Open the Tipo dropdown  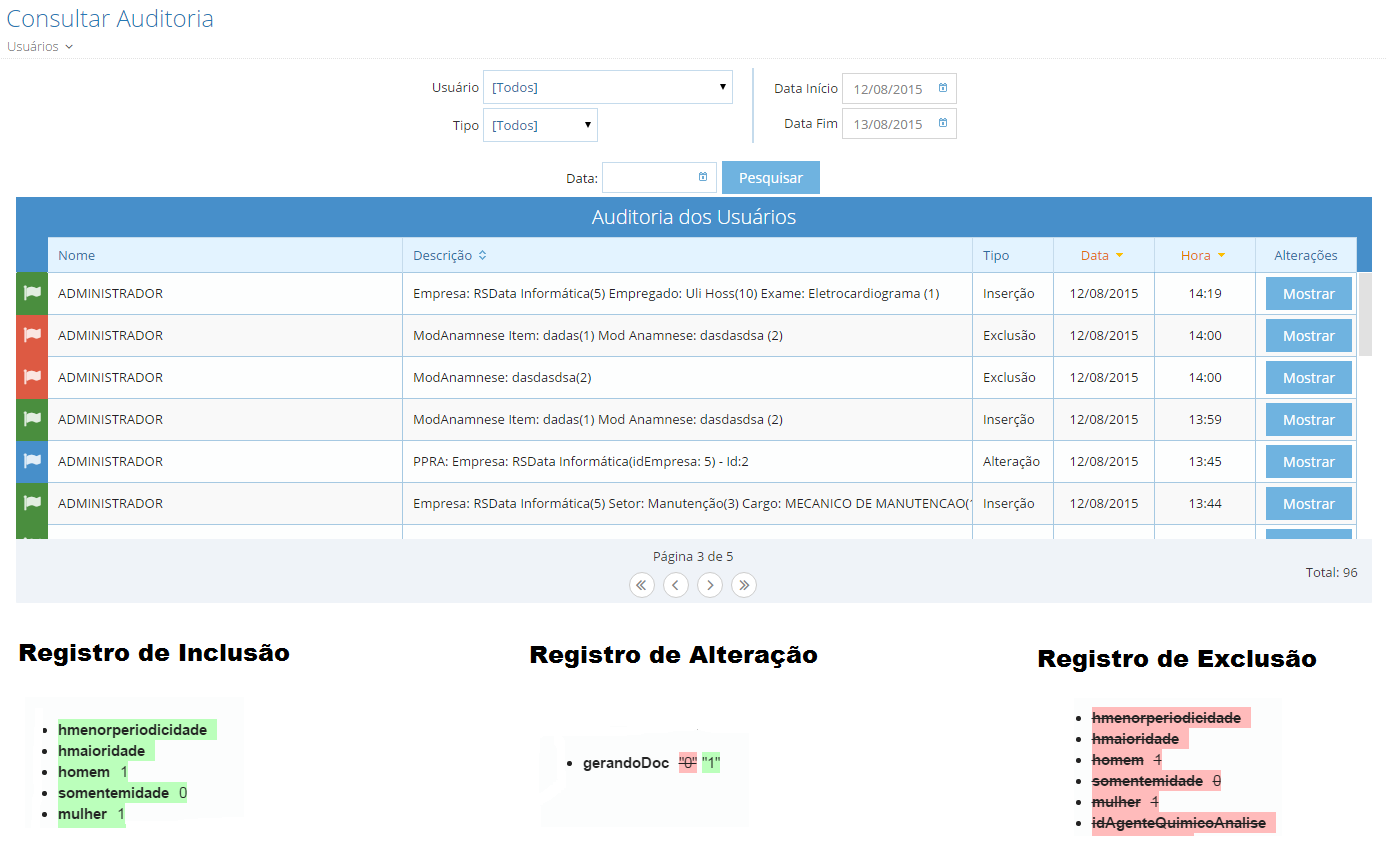[540, 125]
